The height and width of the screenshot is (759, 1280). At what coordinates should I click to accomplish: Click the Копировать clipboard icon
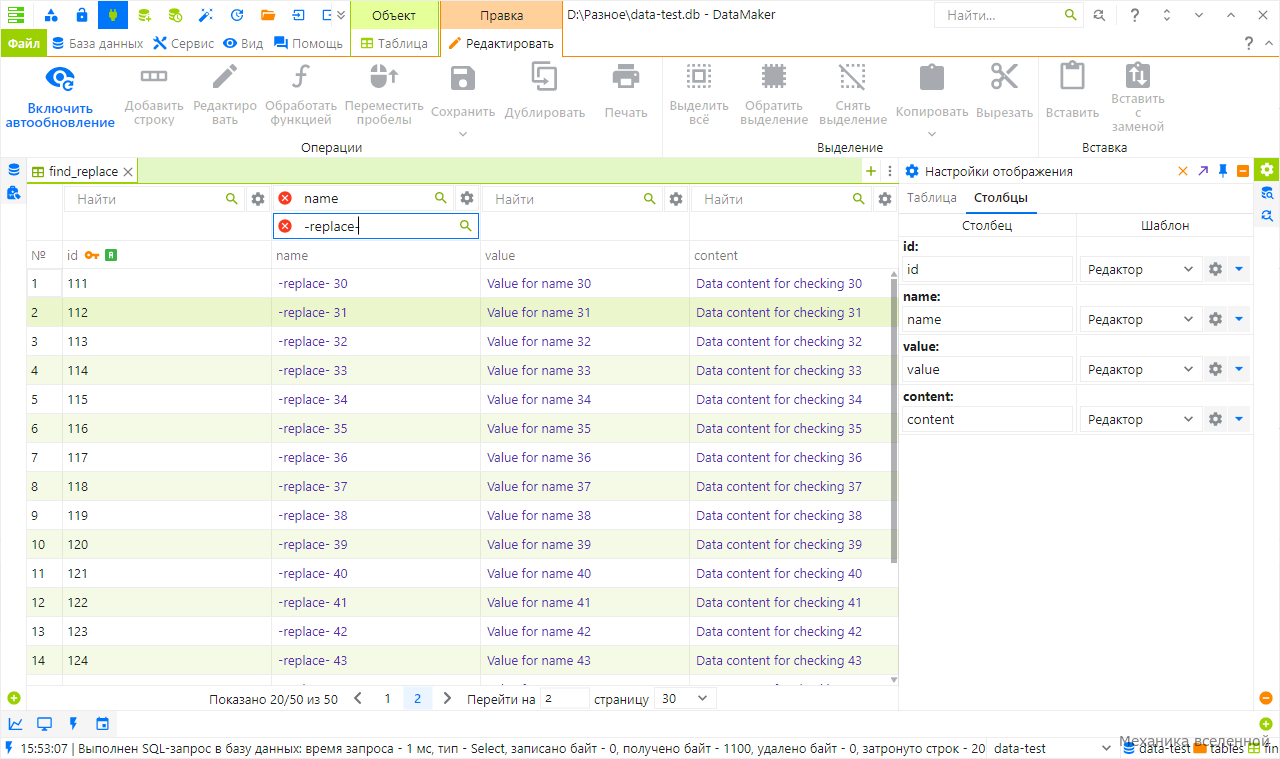pyautogui.click(x=932, y=78)
